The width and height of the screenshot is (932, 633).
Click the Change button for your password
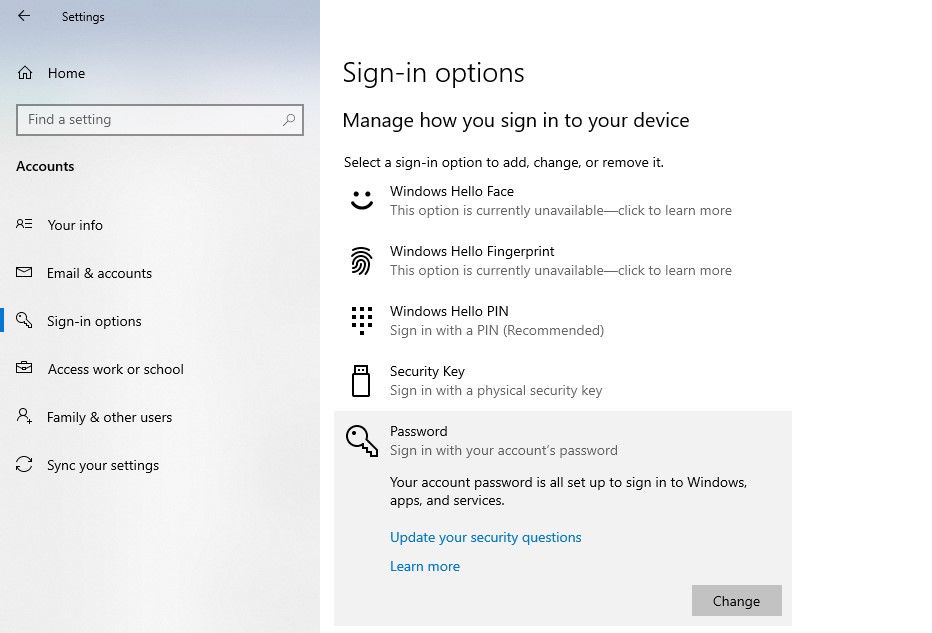coord(736,601)
